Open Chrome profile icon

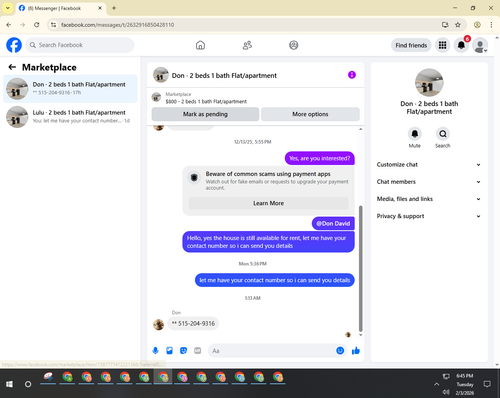tap(477, 25)
